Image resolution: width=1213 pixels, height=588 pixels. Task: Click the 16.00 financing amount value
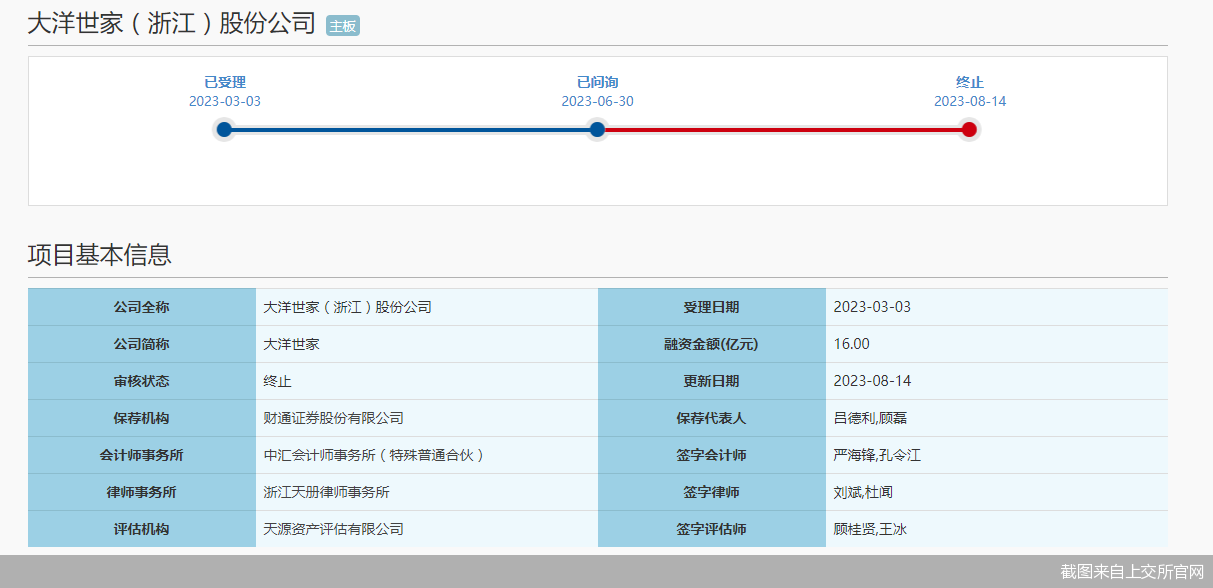851,344
